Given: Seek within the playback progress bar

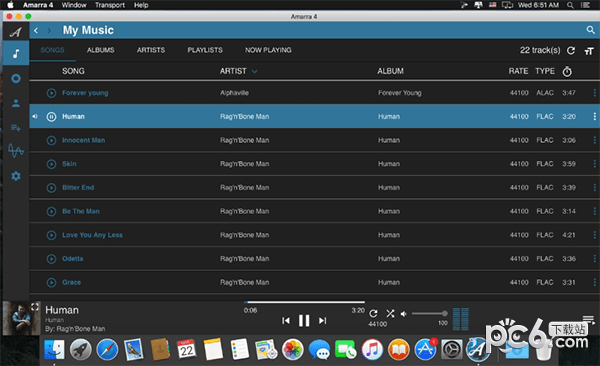Looking at the screenshot, I should click(x=304, y=302).
